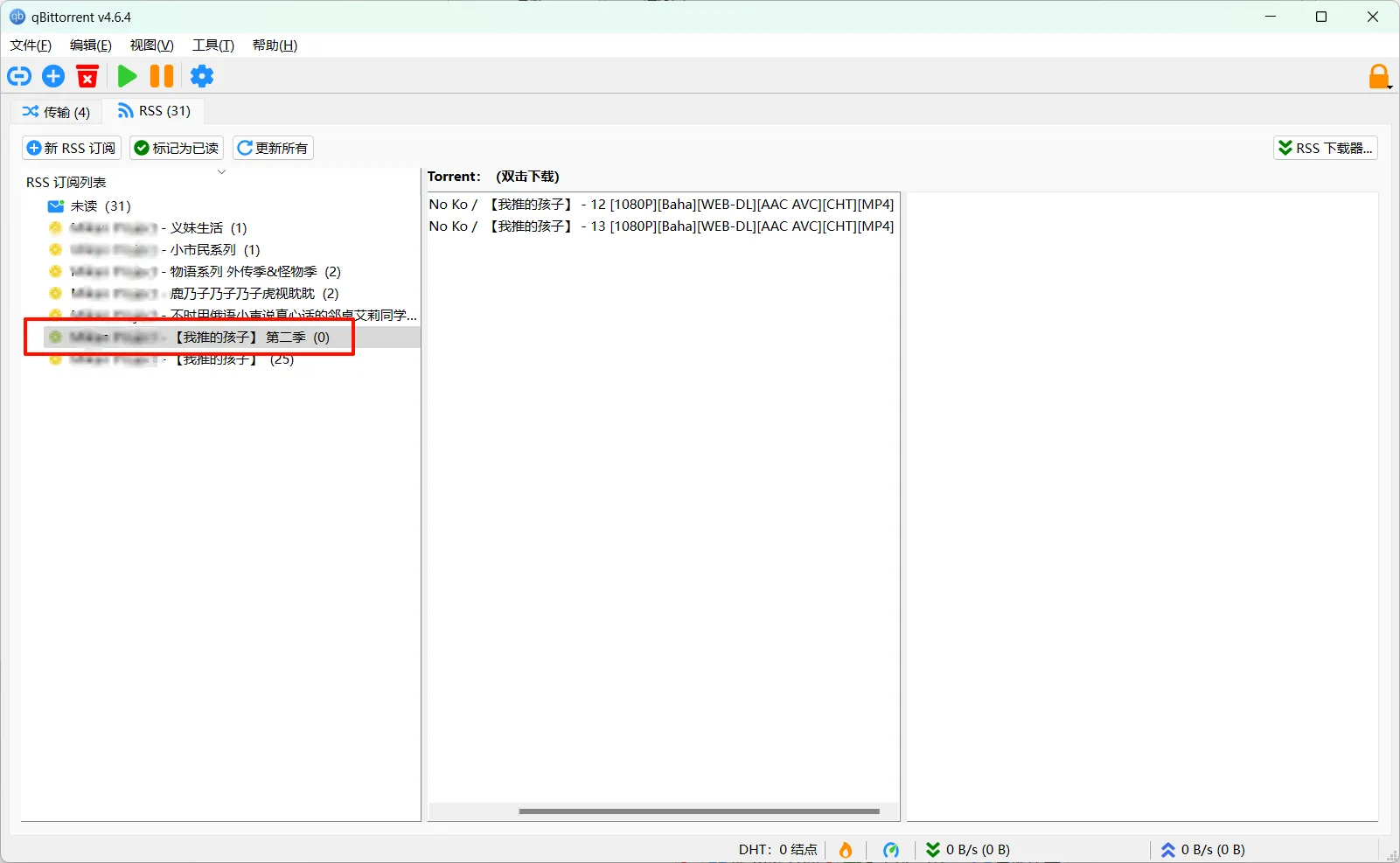Open options with the blue gear icon
Image resolution: width=1400 pixels, height=863 pixels.
202,76
